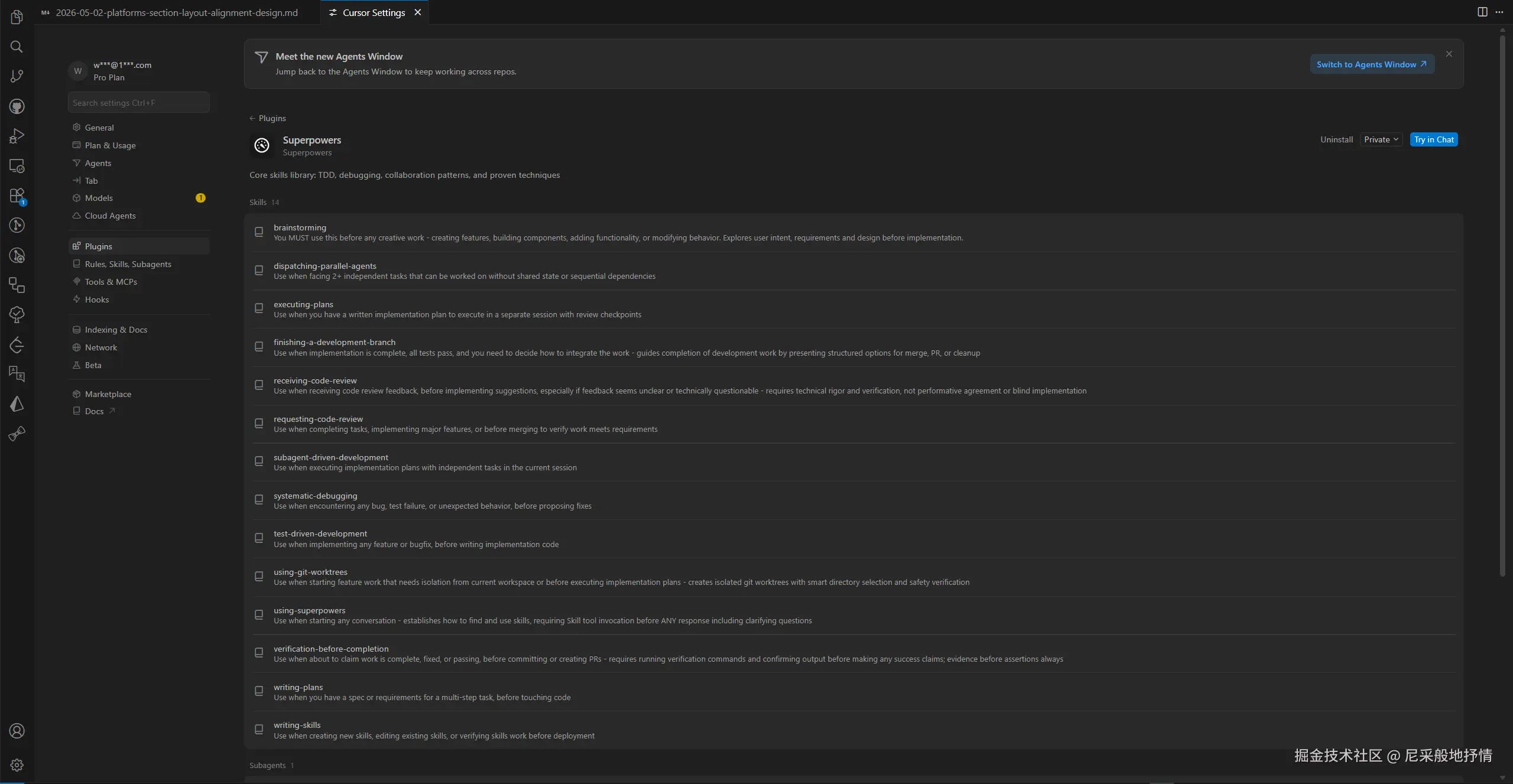Image resolution: width=1513 pixels, height=784 pixels.
Task: Click the split editor layout icon
Action: click(x=1482, y=12)
